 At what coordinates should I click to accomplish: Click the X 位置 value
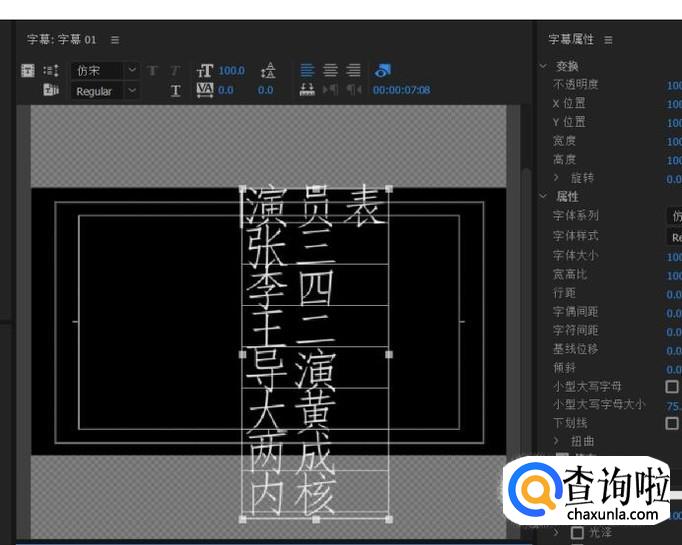[x=674, y=104]
